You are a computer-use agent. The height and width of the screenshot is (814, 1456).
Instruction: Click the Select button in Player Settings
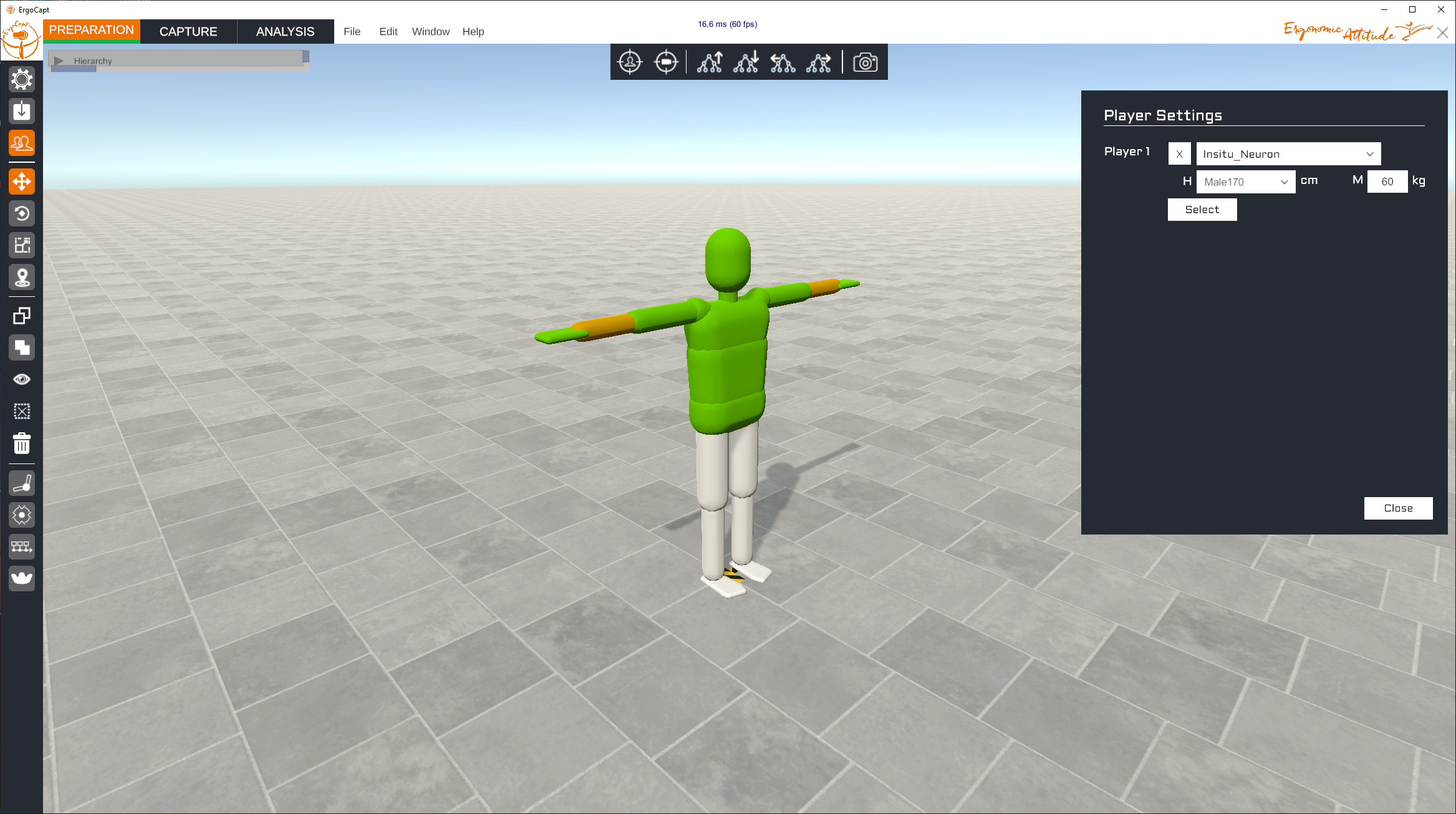coord(1202,210)
